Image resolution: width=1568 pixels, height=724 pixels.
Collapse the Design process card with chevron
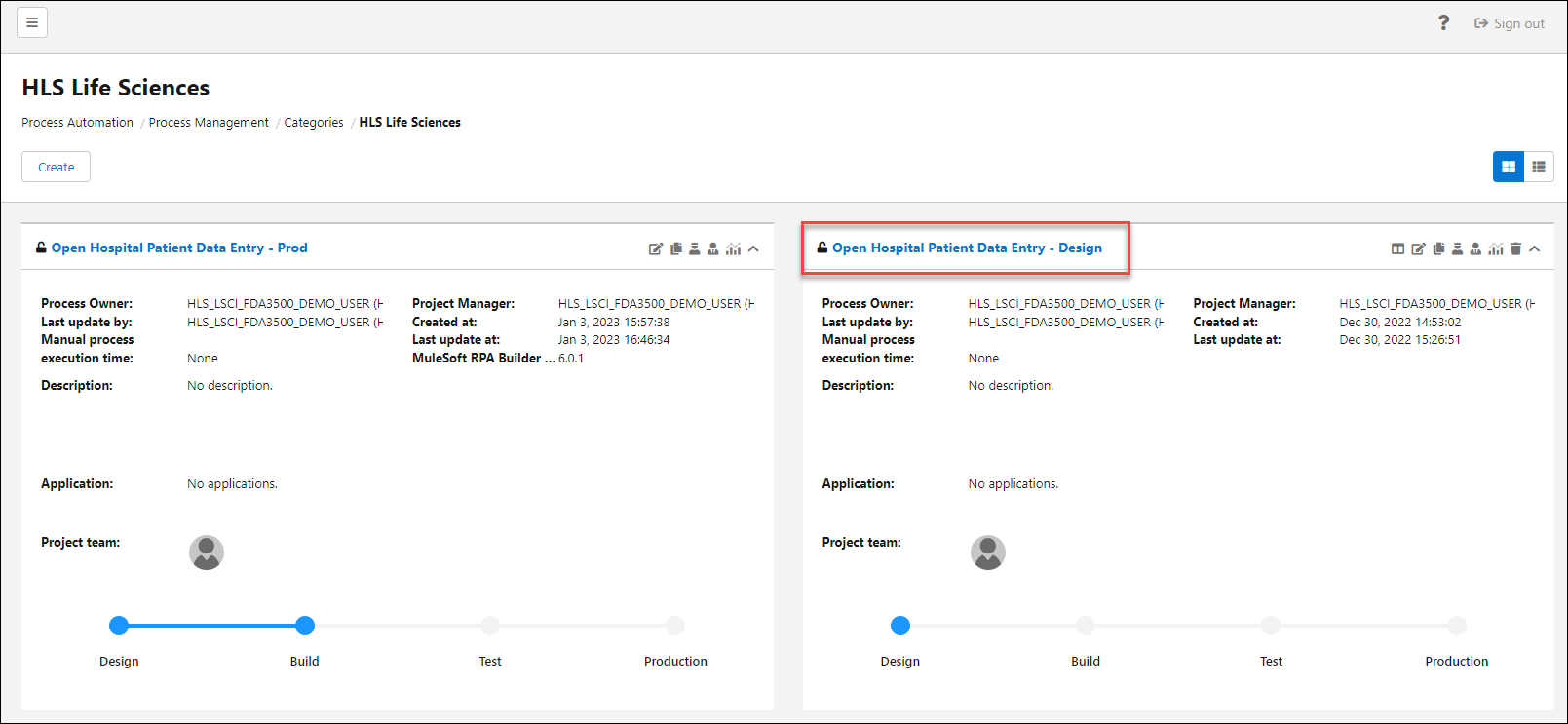(x=1535, y=249)
